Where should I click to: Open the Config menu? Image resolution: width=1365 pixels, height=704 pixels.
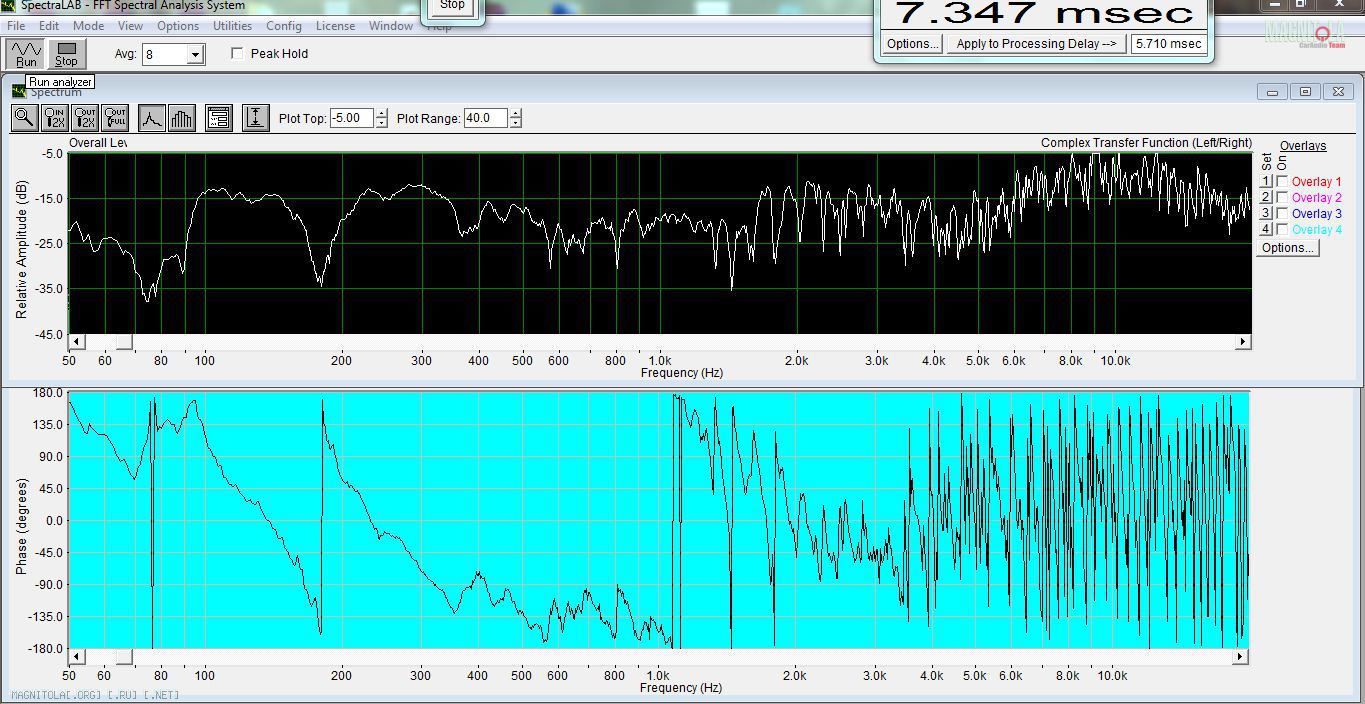pos(284,26)
